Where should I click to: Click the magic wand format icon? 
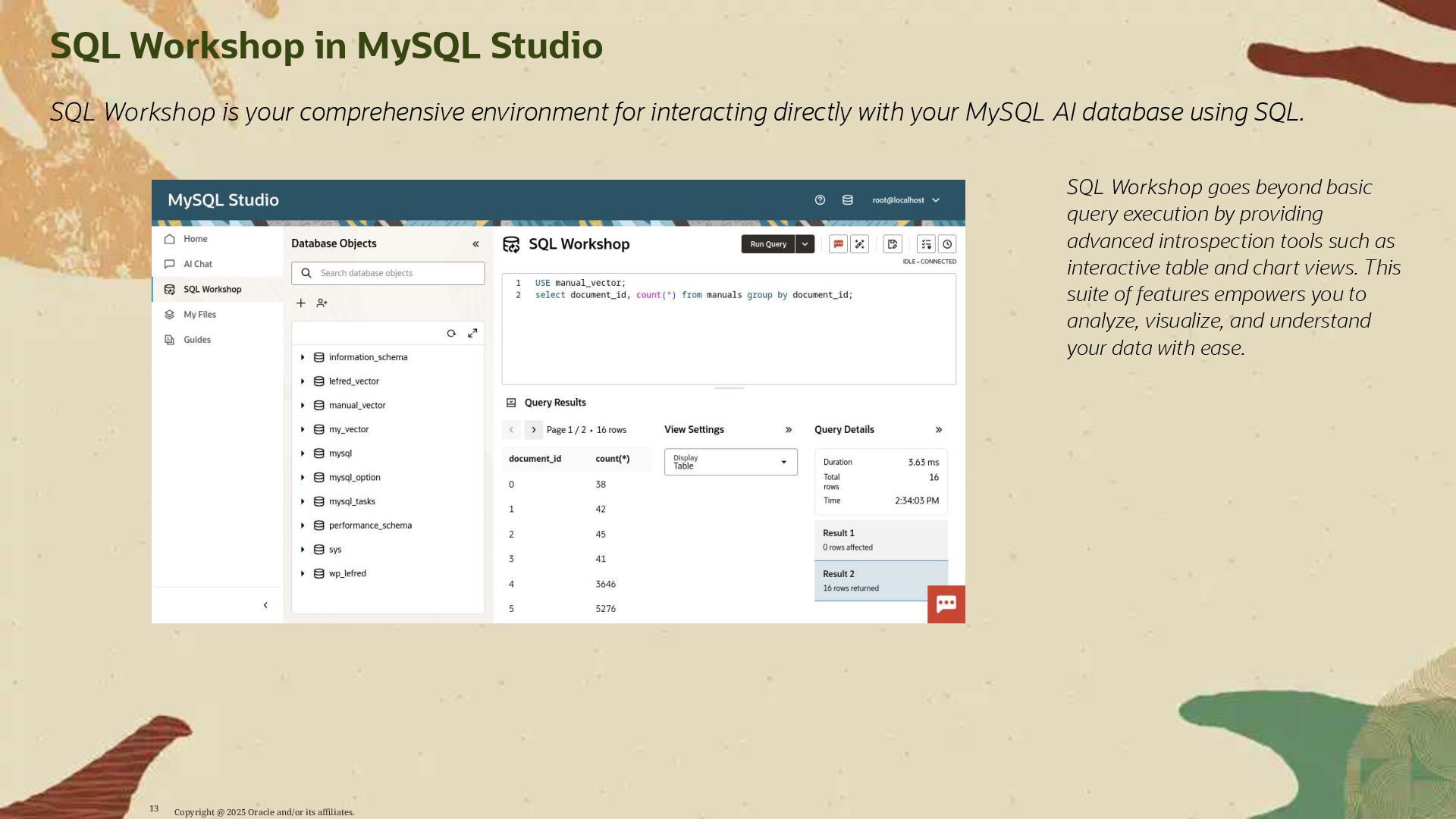tap(859, 244)
